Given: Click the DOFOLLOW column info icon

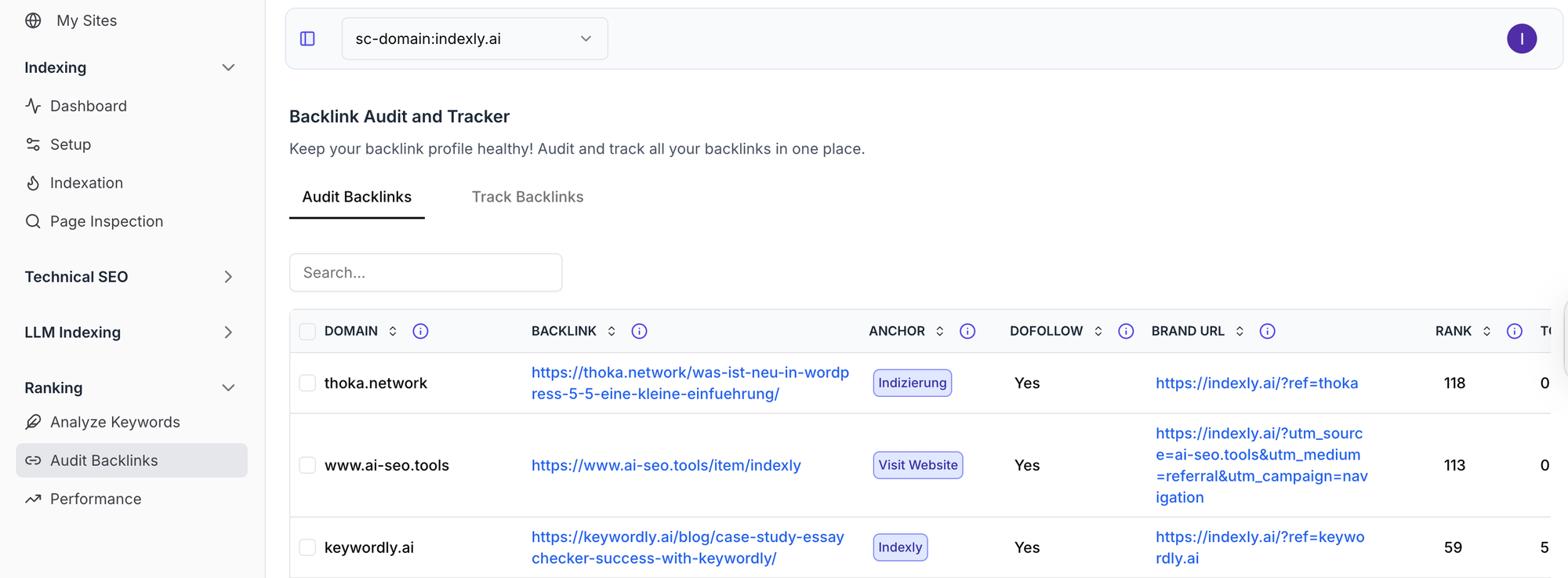Looking at the screenshot, I should point(1126,331).
